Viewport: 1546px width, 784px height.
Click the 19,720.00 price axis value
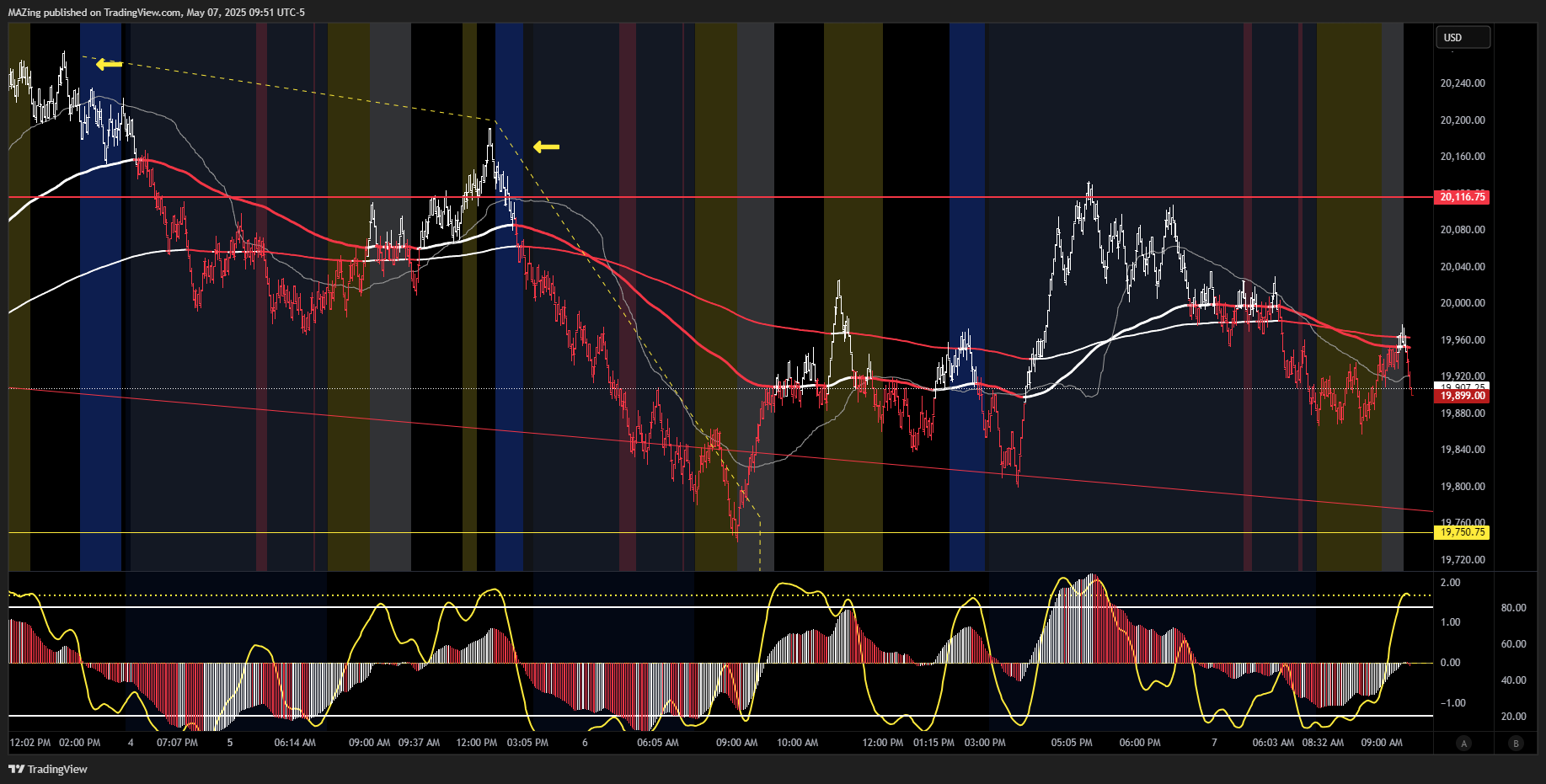(1463, 560)
